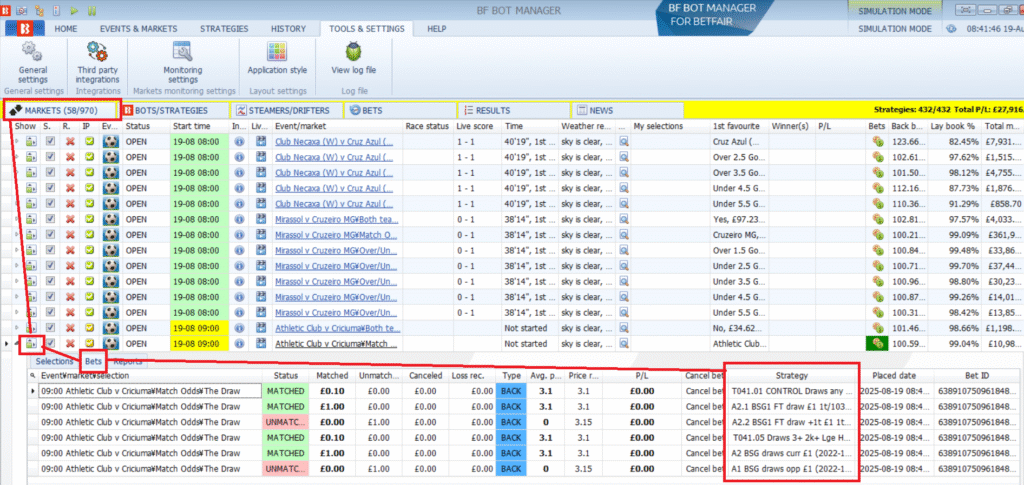Toggle S. checkbox for Mirassol Under 2.5 row

[x=51, y=266]
